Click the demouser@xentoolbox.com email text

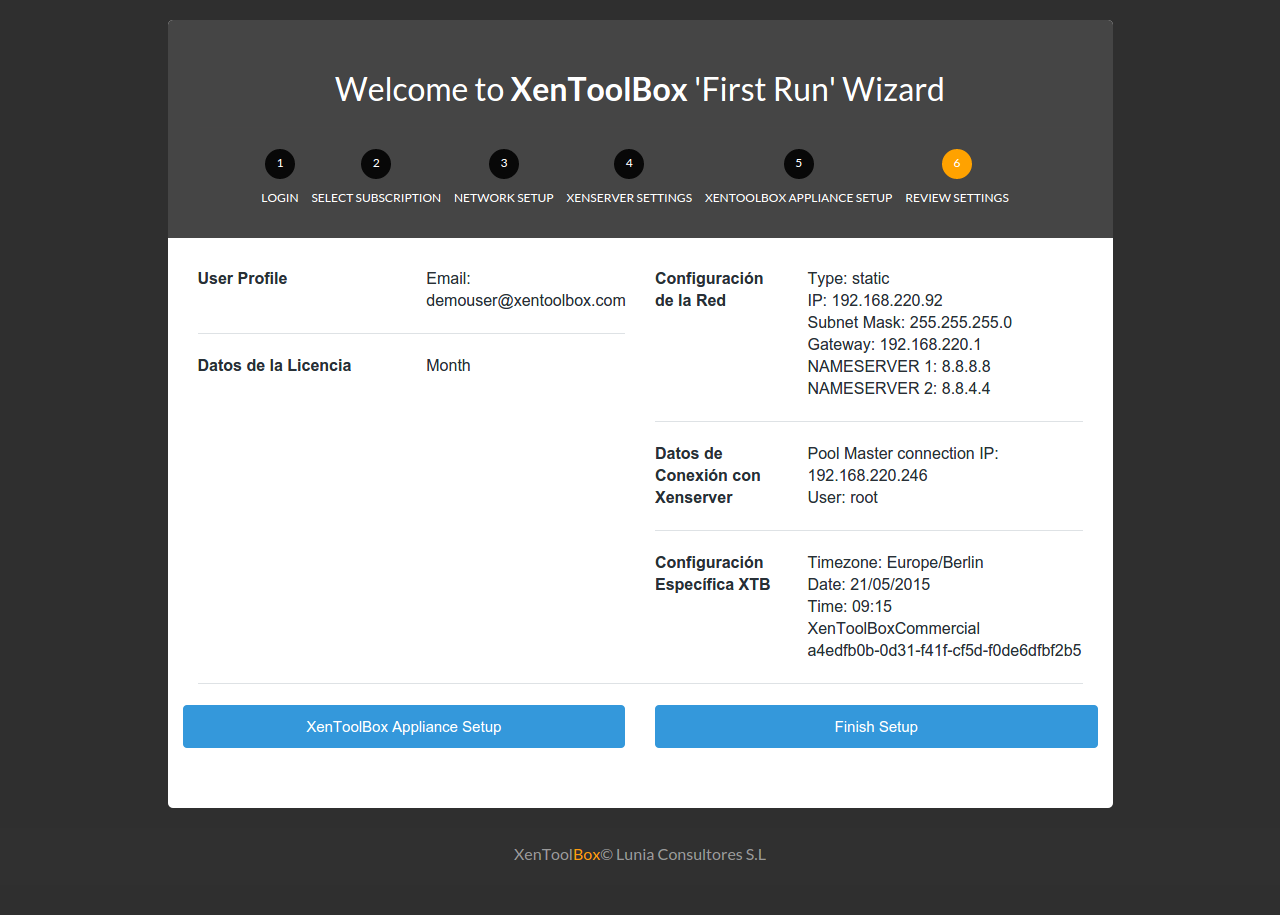[526, 300]
